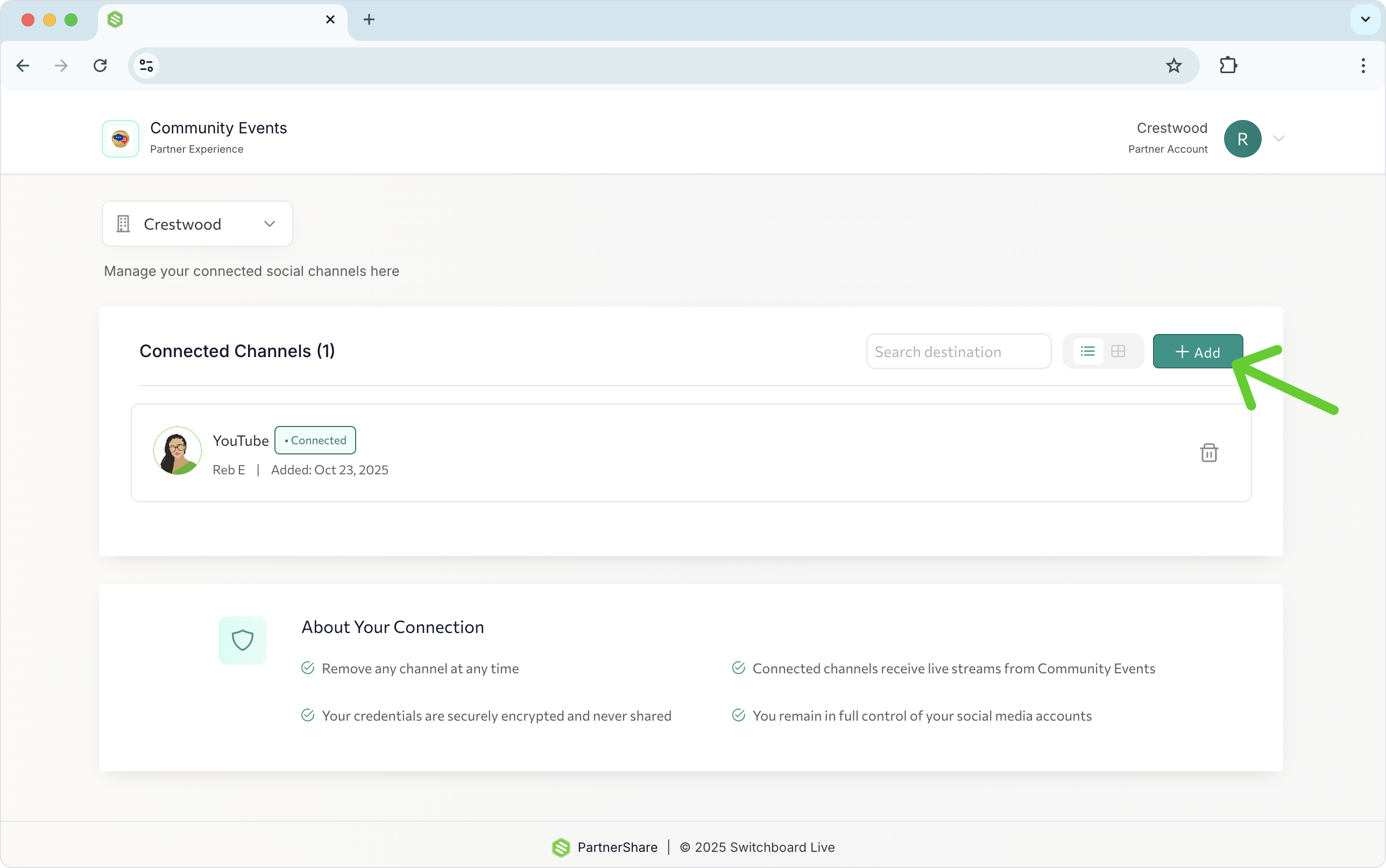Focus the Search destination field
Image resolution: width=1386 pixels, height=868 pixels.
958,351
